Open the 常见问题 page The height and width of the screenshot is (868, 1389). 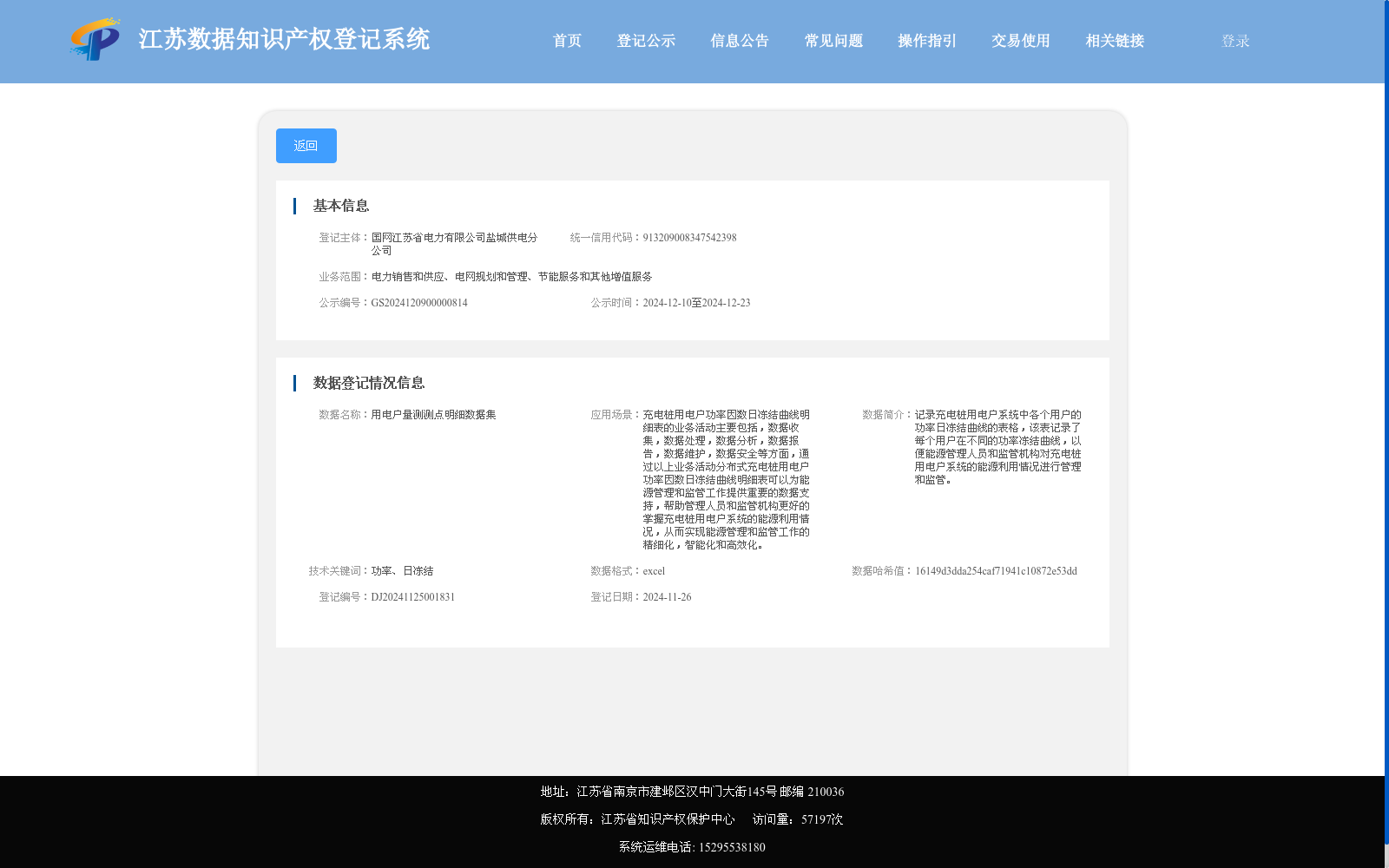[x=833, y=41]
